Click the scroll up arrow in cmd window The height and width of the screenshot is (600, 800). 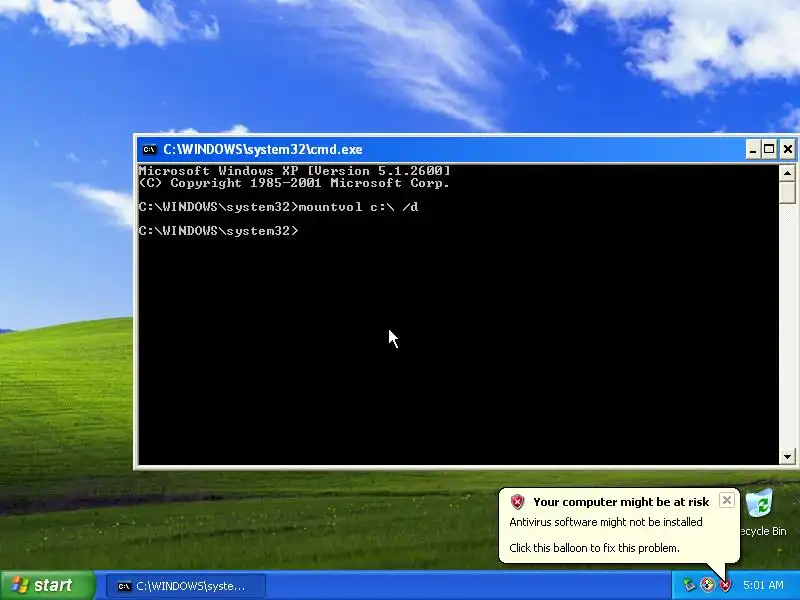point(787,173)
